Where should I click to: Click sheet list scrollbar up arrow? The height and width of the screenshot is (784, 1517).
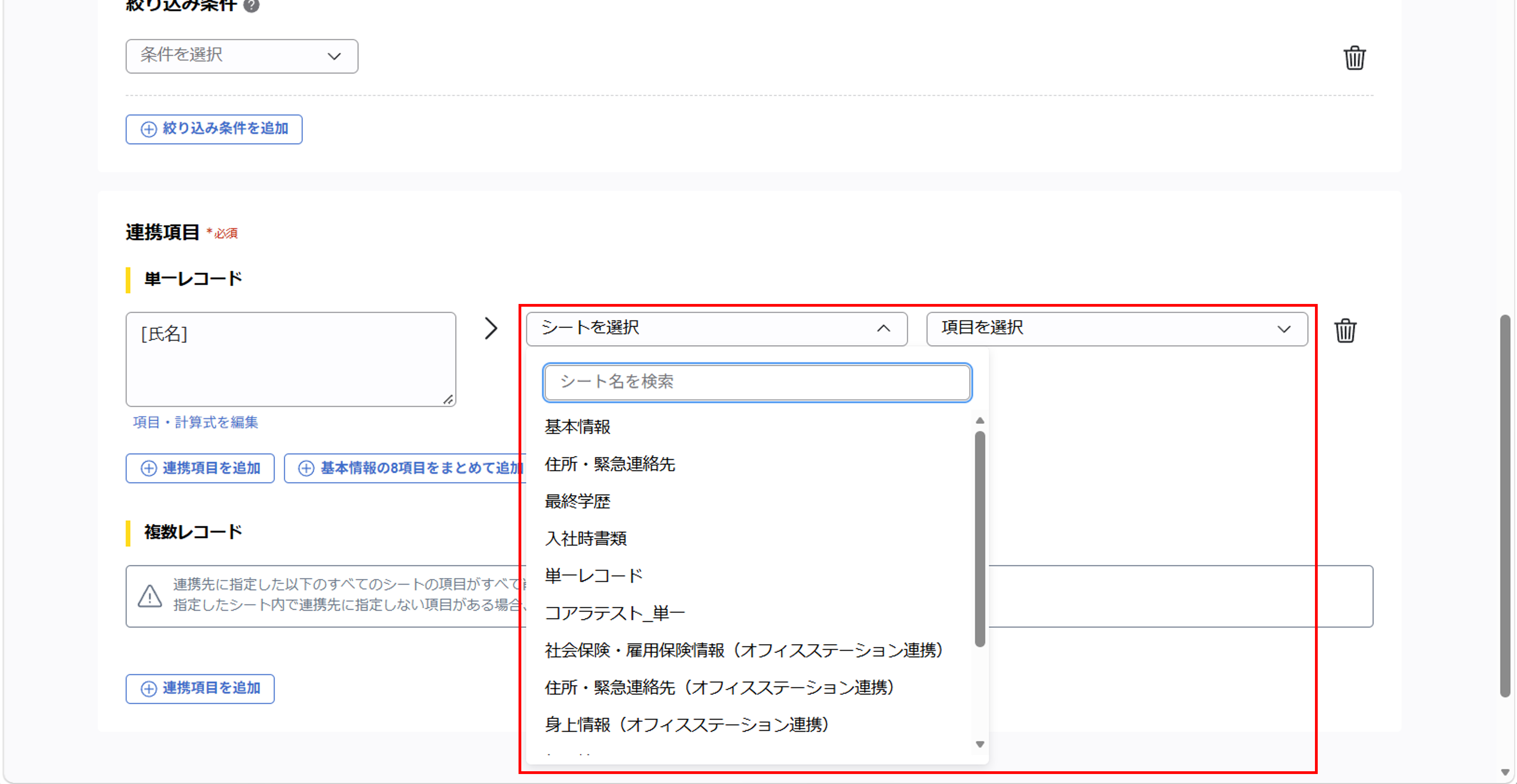[979, 420]
